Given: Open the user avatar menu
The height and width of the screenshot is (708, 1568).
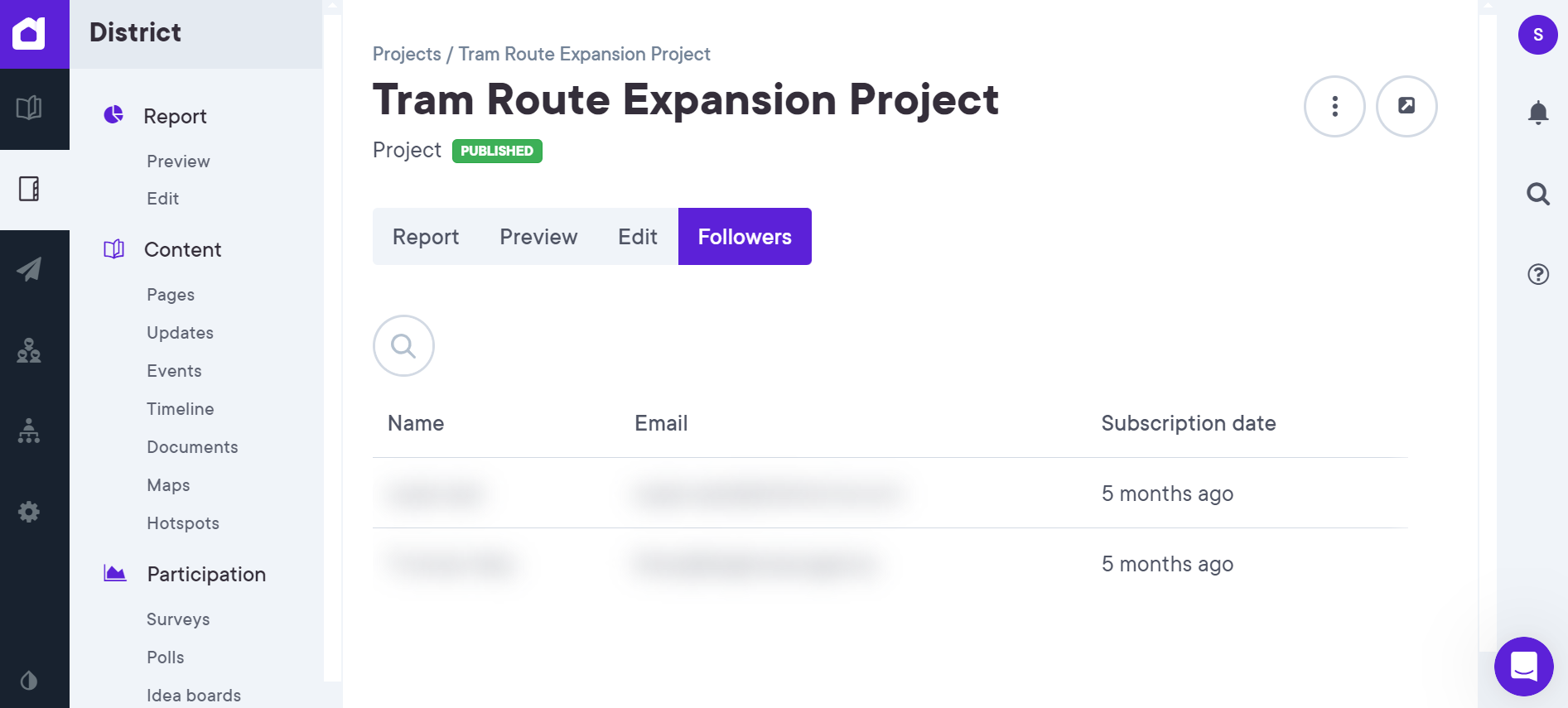Looking at the screenshot, I should (x=1537, y=35).
